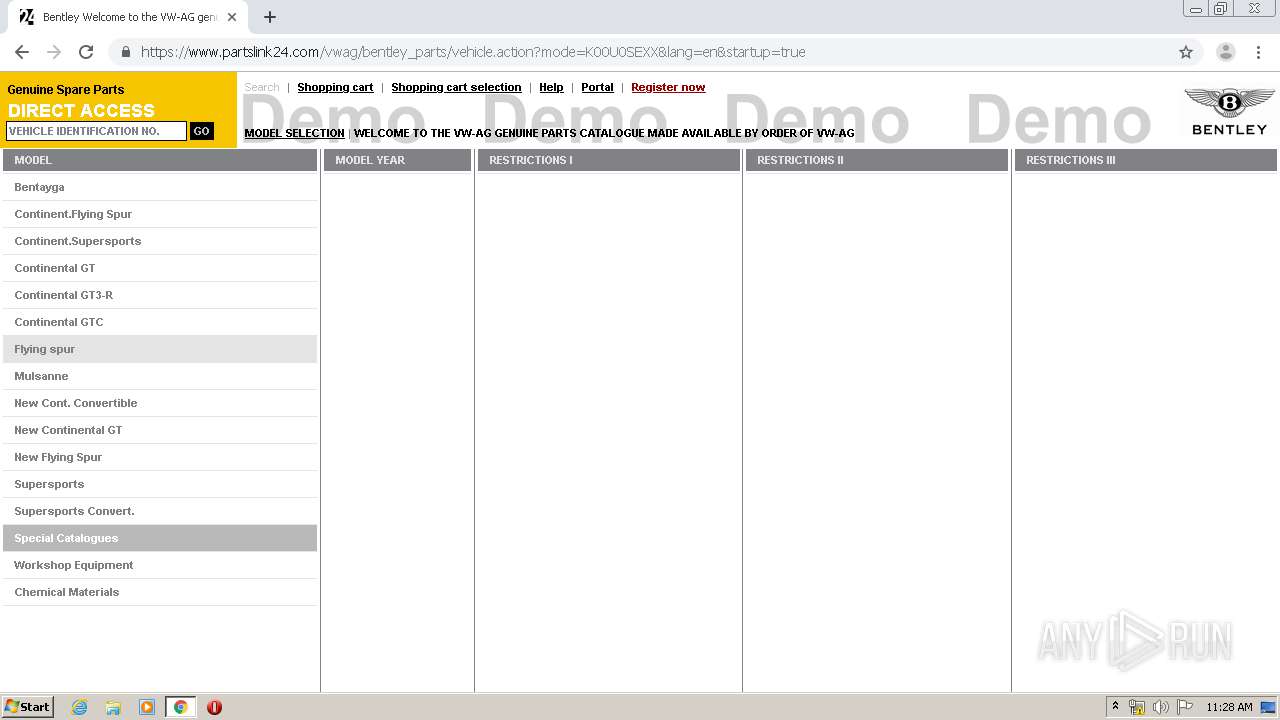This screenshot has height=720, width=1280.
Task: Click the GO button
Action: 201,131
